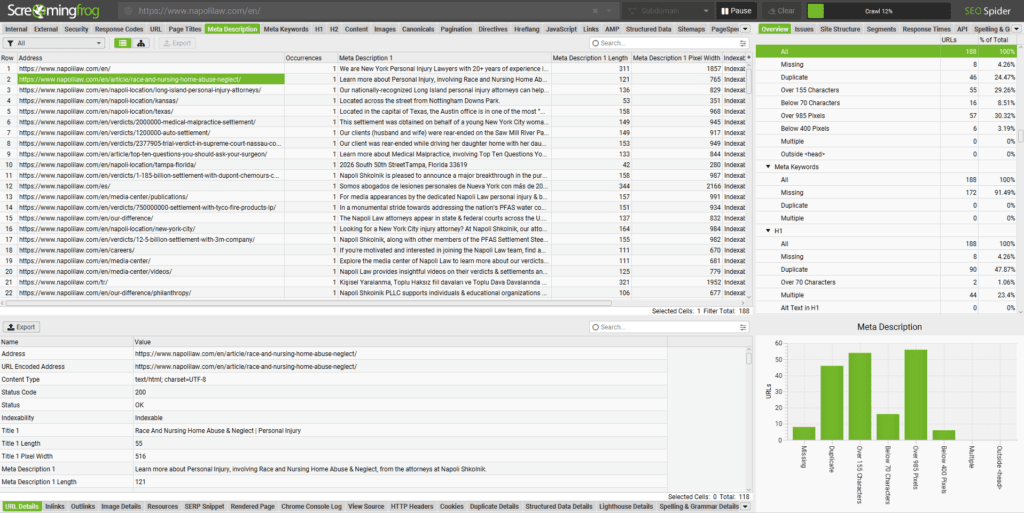Select the napolilaw.com/es/ URL row
Screen dimensions: 1024x513
point(374,186)
